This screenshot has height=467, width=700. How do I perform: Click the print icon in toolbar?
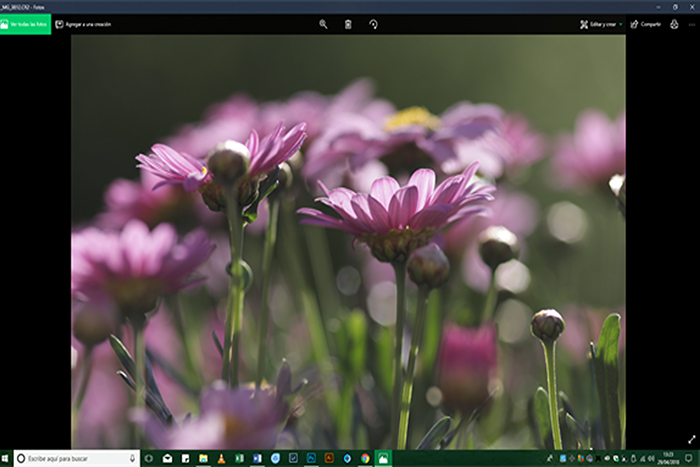pos(674,24)
